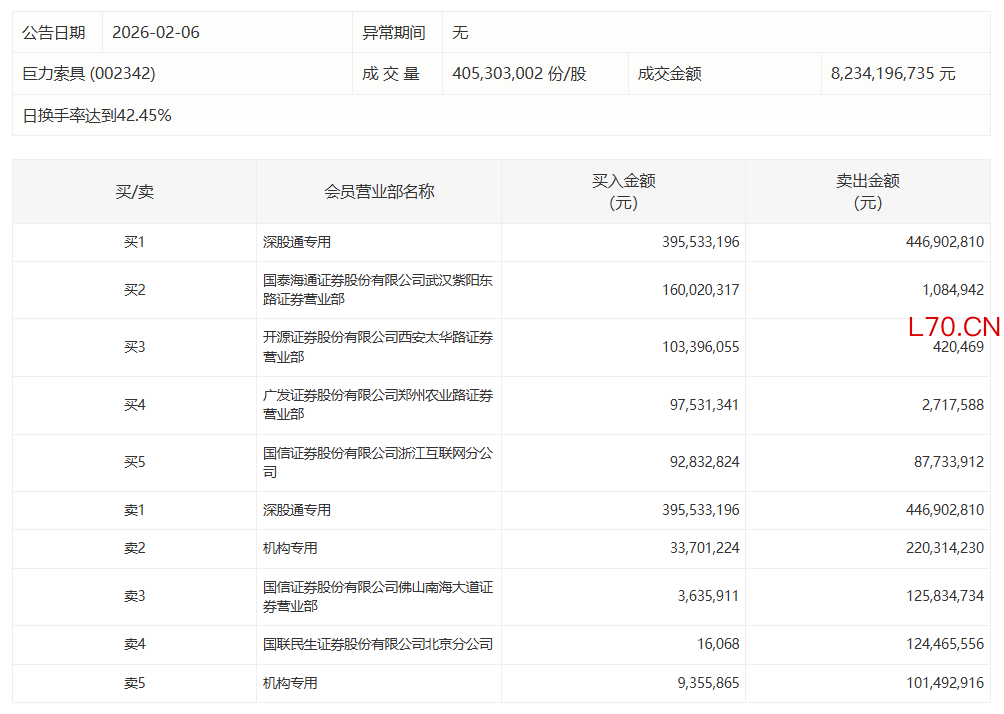Select the 卖5 row label
This screenshot has height=714, width=1004.
tap(134, 683)
